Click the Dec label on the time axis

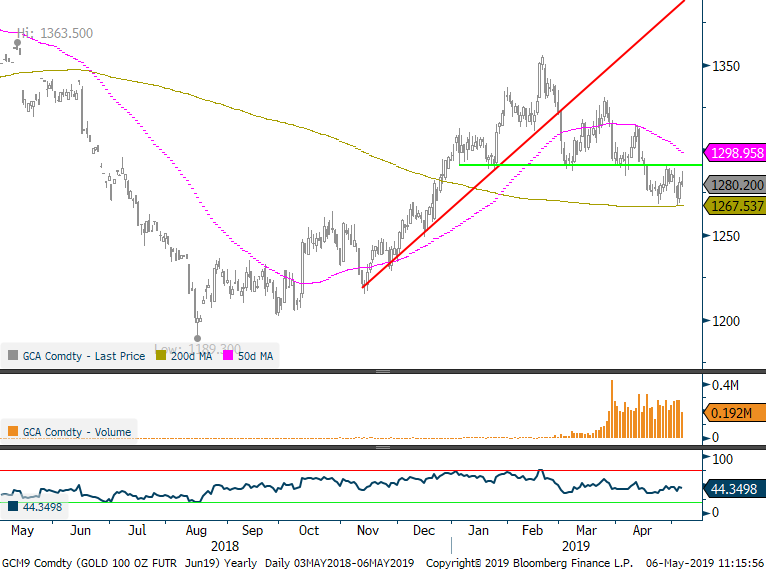(x=424, y=530)
